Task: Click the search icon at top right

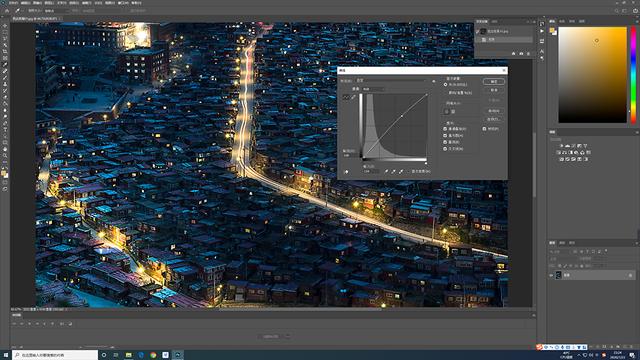Action: [x=616, y=11]
